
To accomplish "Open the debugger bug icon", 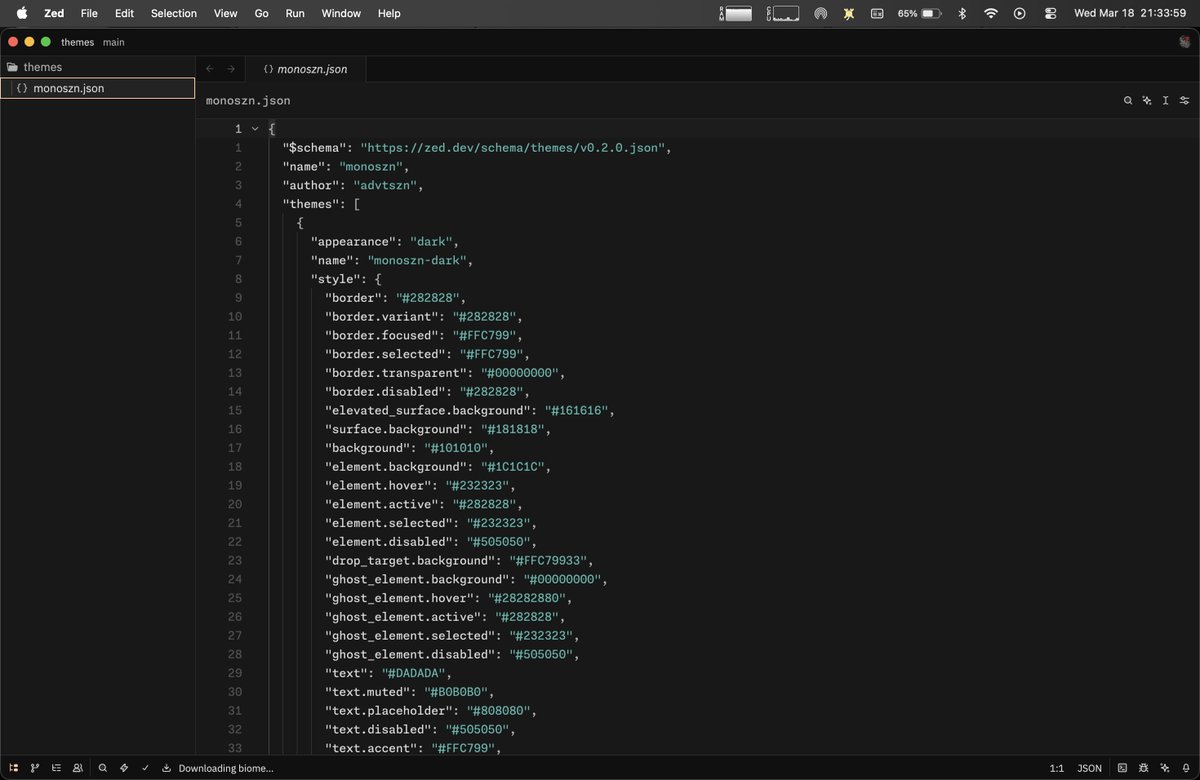I will (x=1143, y=768).
